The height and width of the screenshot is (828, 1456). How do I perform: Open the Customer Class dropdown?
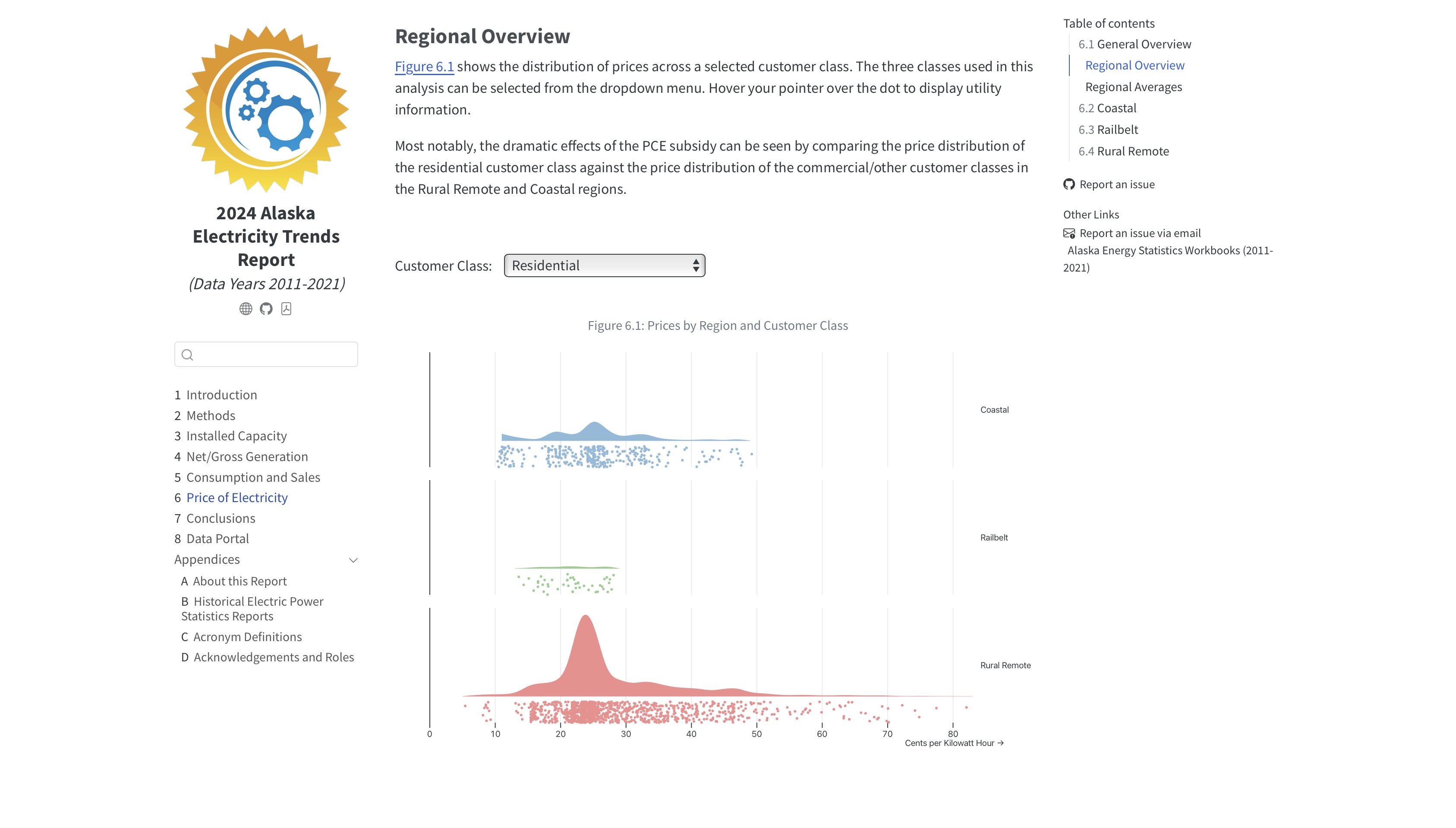(604, 265)
